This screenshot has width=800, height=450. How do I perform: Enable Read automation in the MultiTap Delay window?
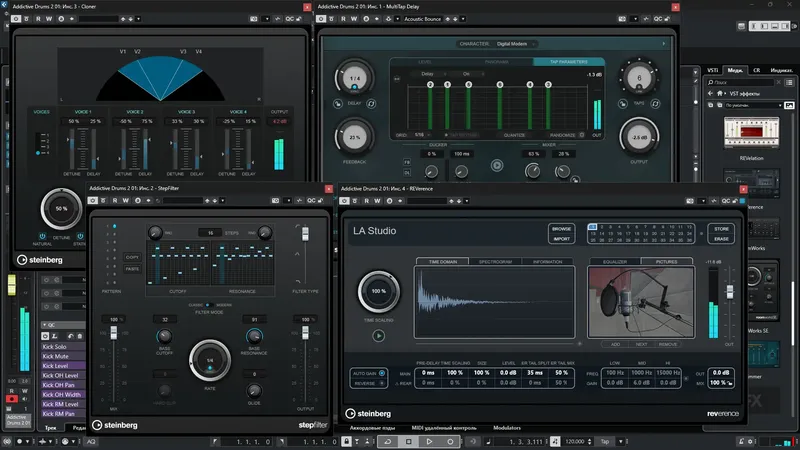343,19
